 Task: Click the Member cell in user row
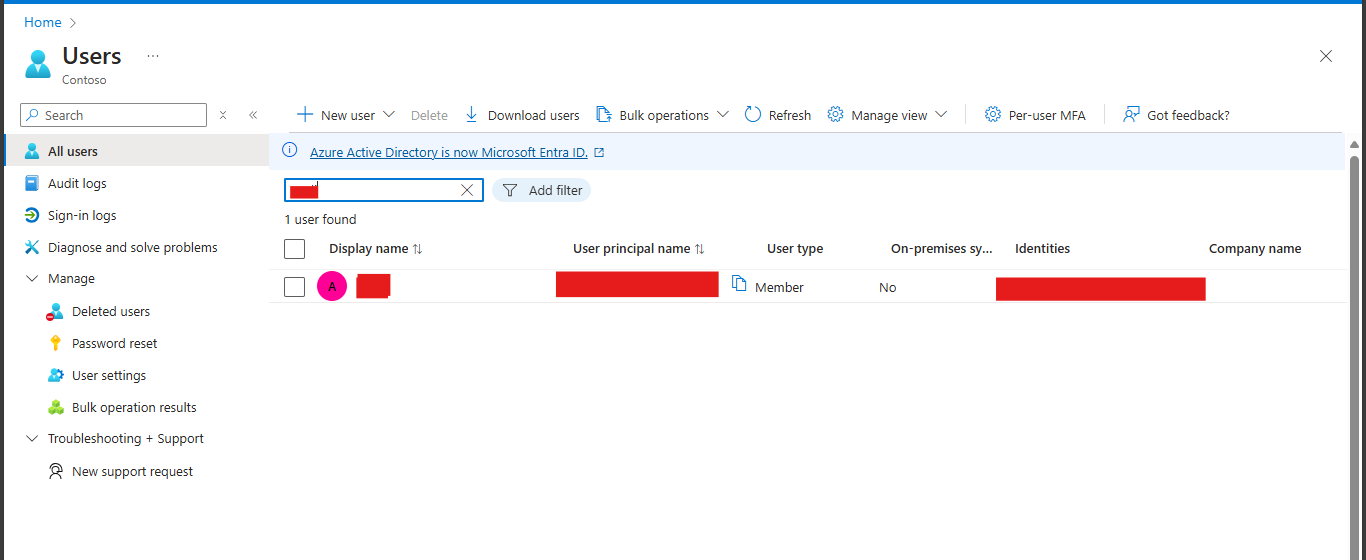tap(779, 287)
